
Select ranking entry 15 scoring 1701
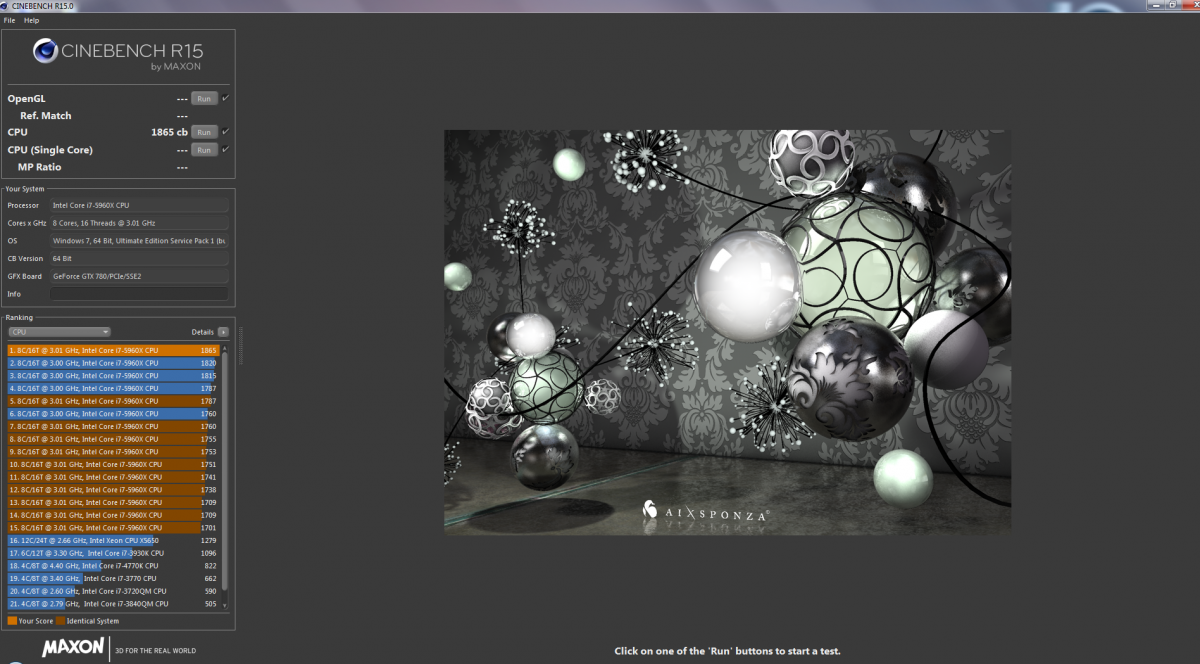pos(113,528)
